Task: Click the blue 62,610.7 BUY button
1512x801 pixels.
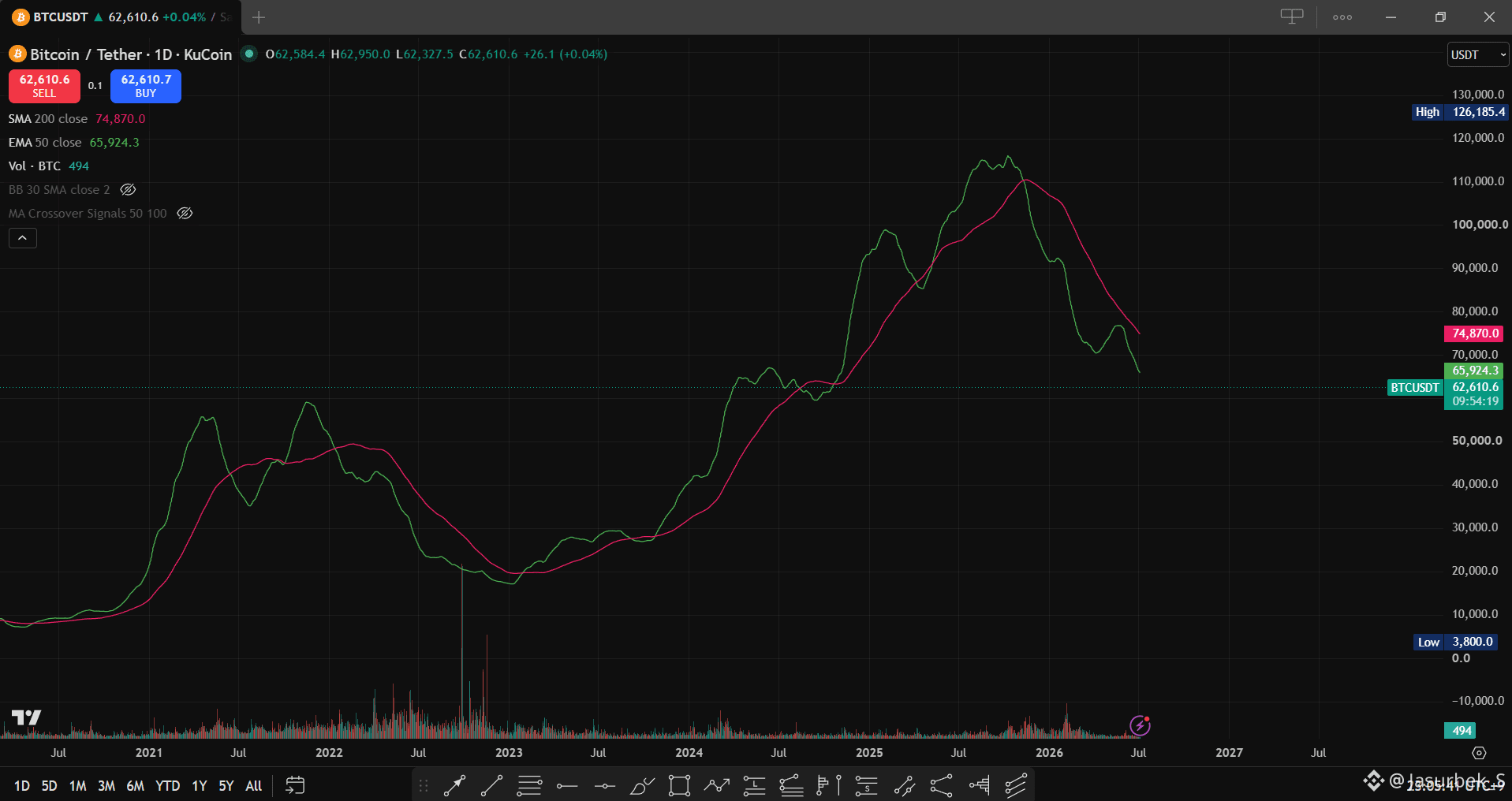Action: pyautogui.click(x=146, y=86)
